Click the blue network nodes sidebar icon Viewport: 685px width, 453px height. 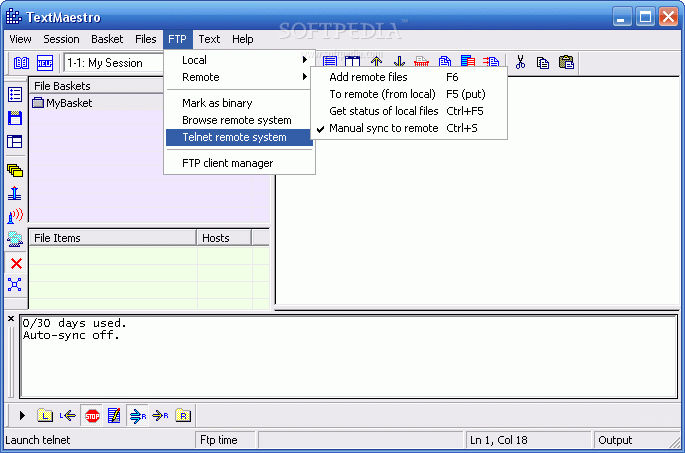[15, 285]
